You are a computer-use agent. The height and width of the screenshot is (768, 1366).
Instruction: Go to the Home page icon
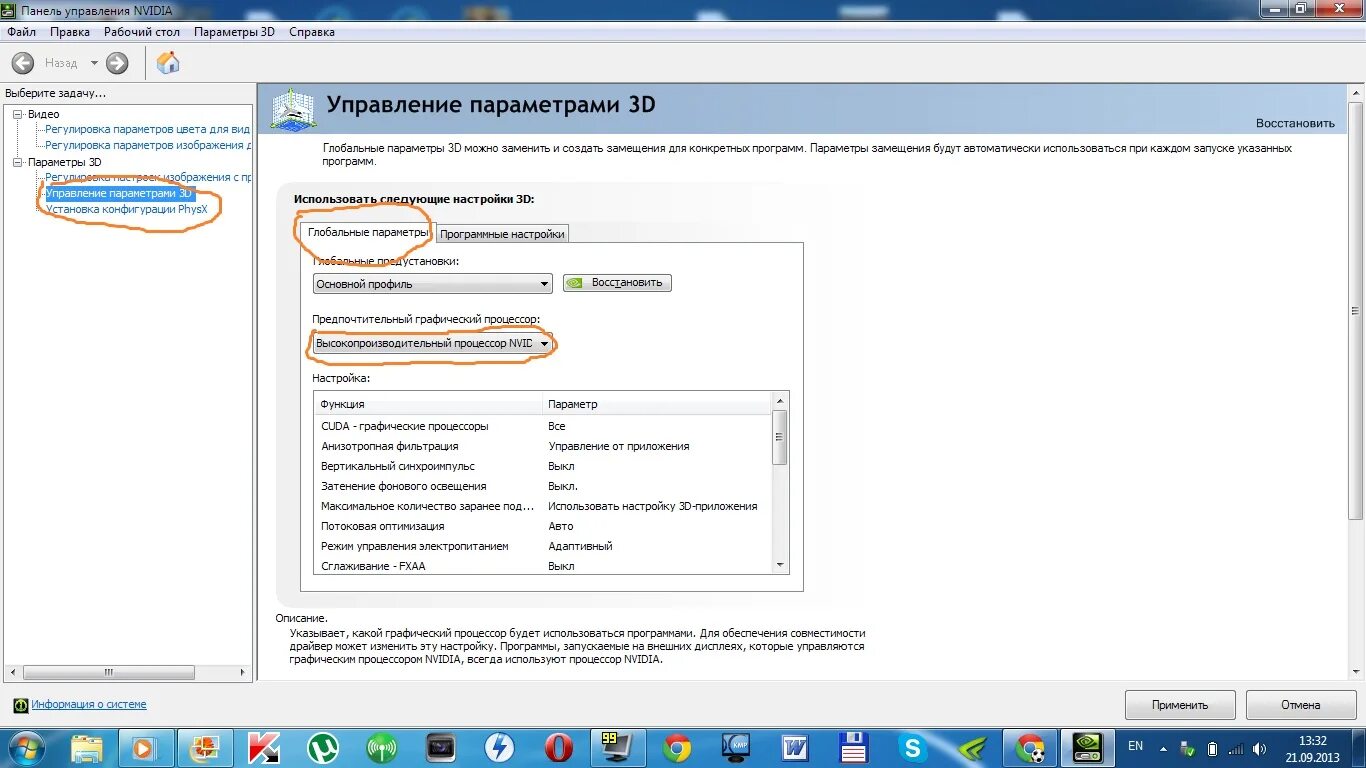pyautogui.click(x=168, y=63)
